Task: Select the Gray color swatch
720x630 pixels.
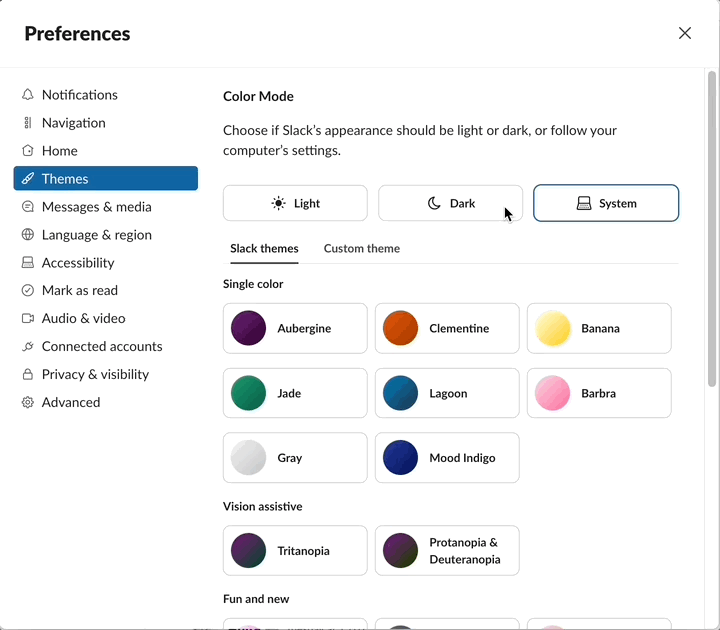Action: coord(248,458)
